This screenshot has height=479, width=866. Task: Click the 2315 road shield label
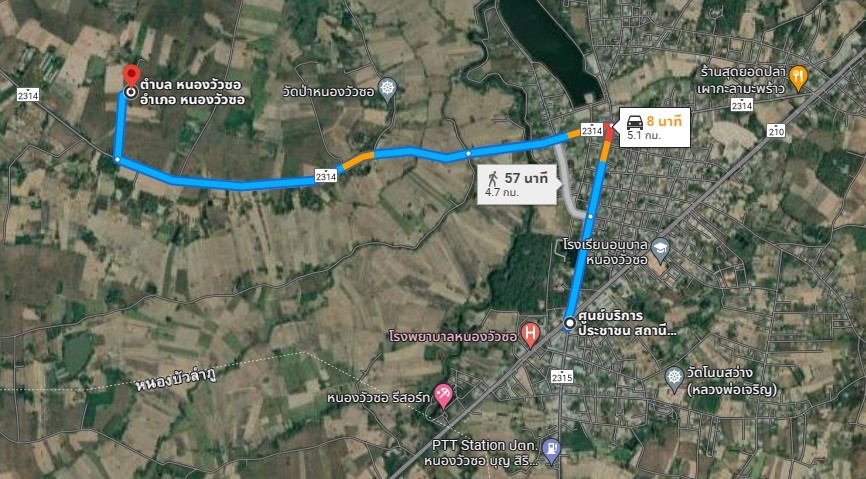pyautogui.click(x=562, y=377)
